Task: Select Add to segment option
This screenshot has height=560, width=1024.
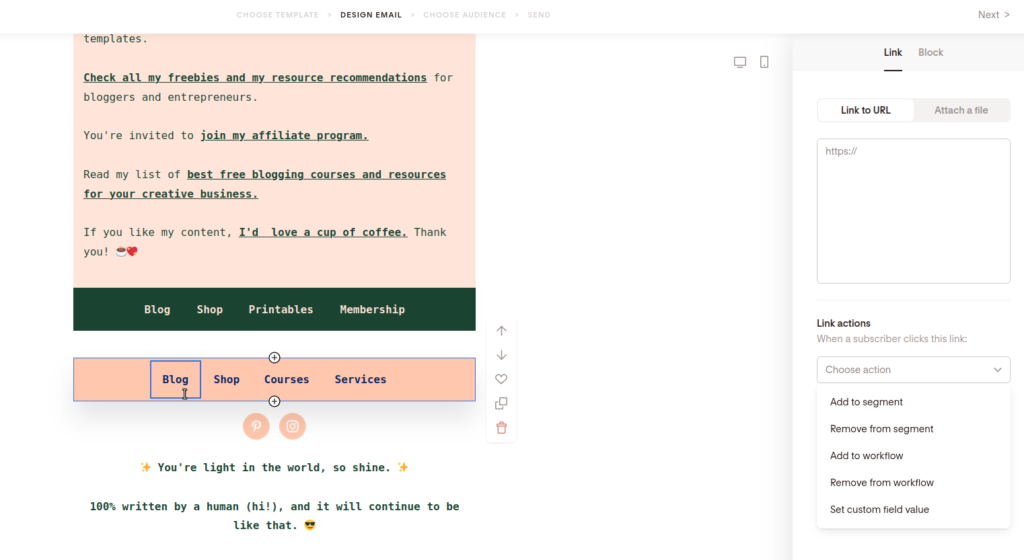Action: point(866,402)
